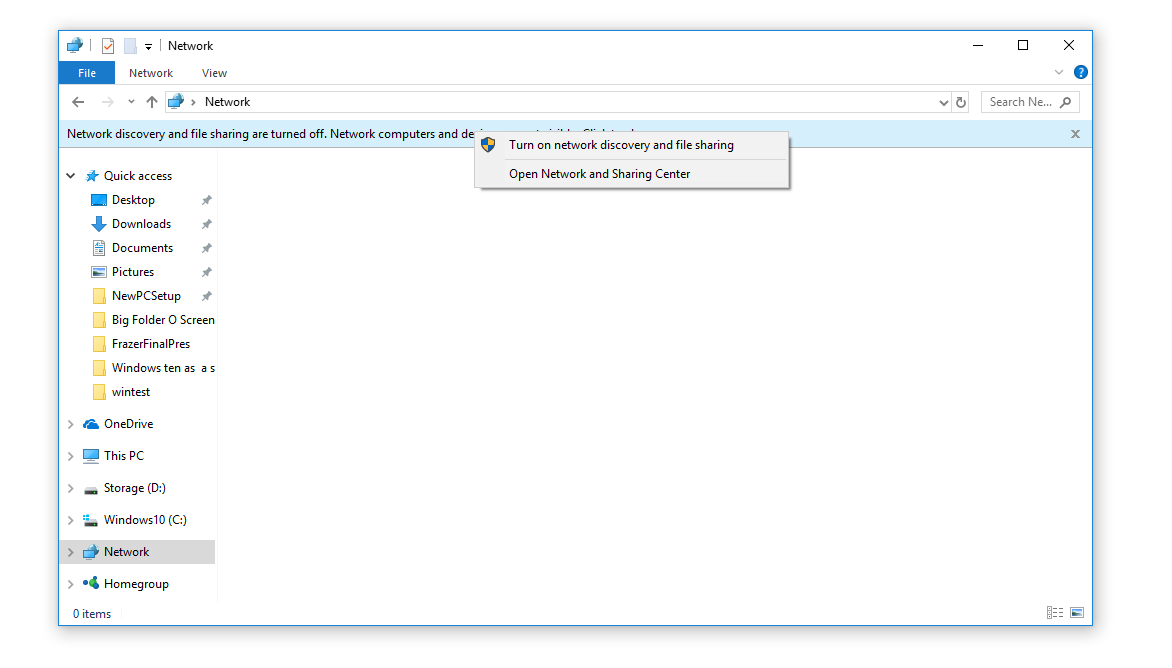
Task: Click the magnifier search icon
Action: click(1066, 102)
